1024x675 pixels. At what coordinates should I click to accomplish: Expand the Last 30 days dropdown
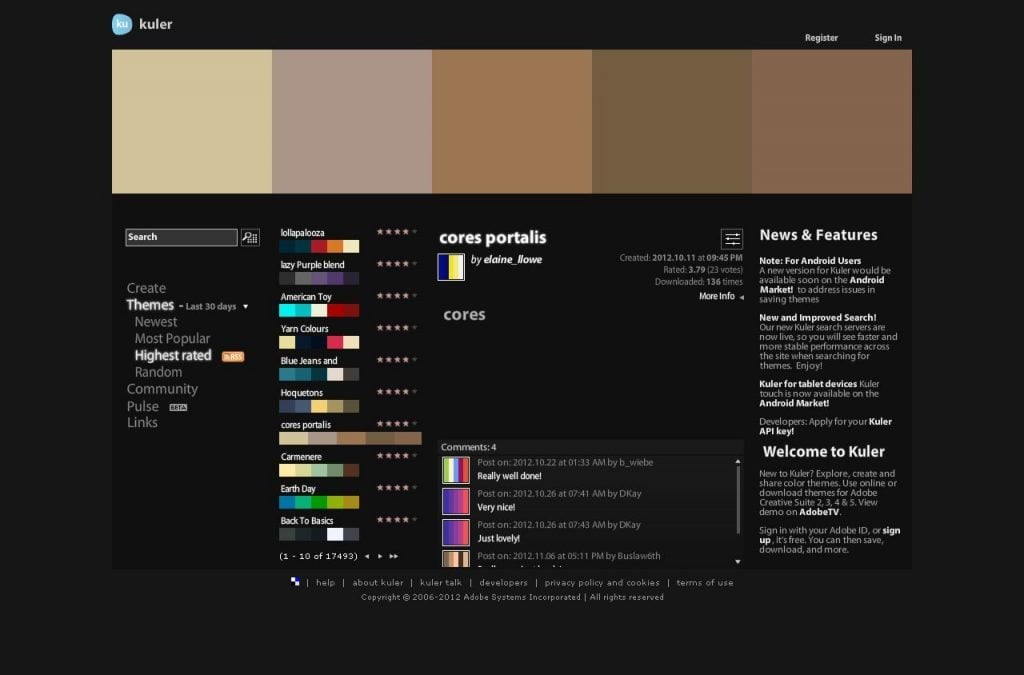246,307
